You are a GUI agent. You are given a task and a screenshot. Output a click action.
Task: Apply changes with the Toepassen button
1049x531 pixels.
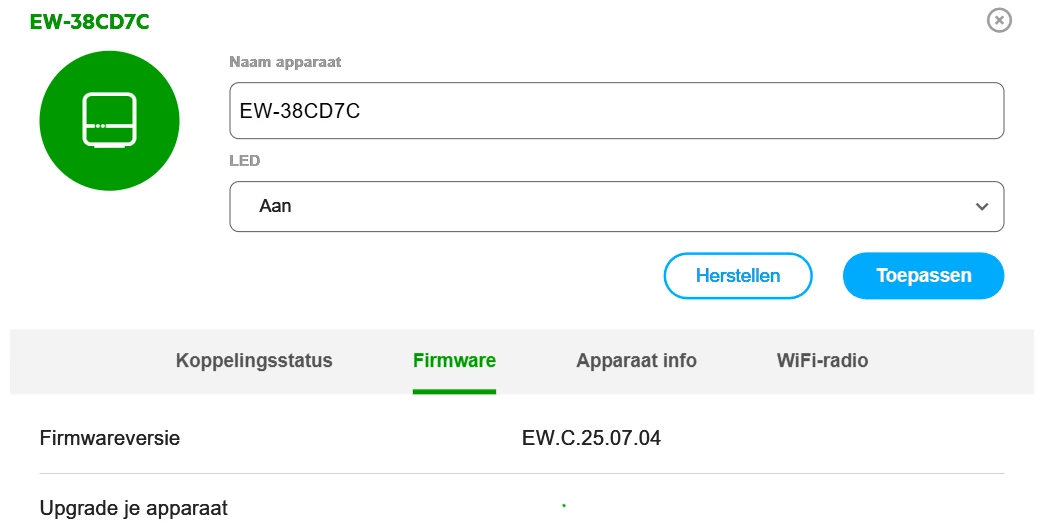(x=923, y=276)
